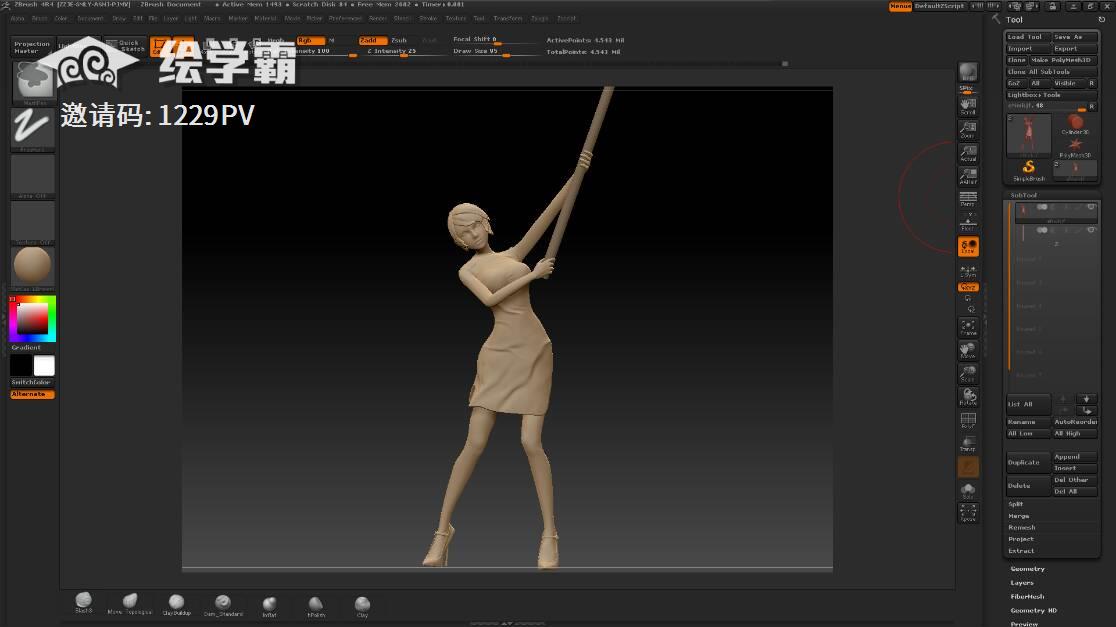Screen dimensions: 1116x627
Task: Click the Zoom view icon
Action: pos(967,128)
